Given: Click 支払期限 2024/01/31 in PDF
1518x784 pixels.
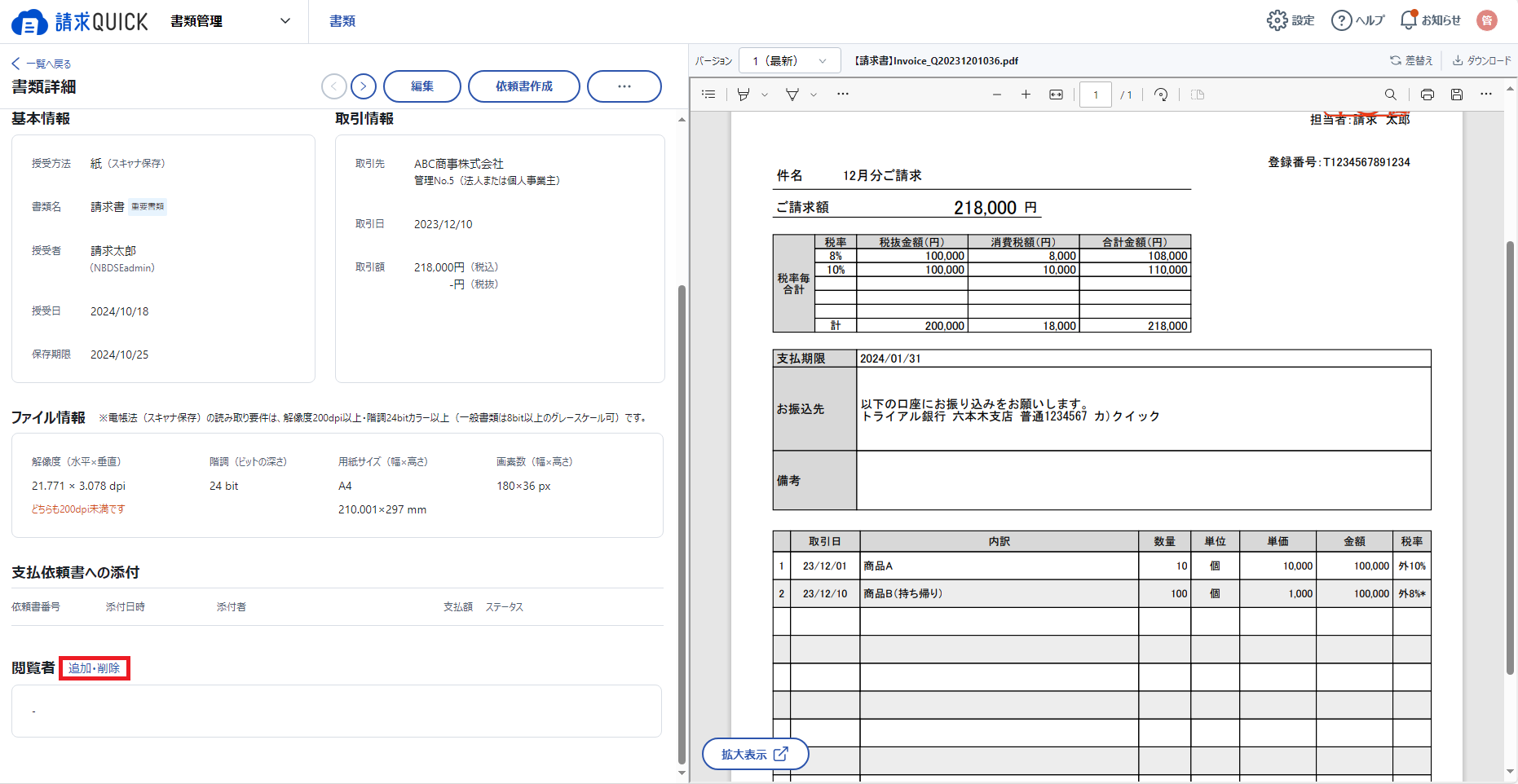Looking at the screenshot, I should [1101, 359].
